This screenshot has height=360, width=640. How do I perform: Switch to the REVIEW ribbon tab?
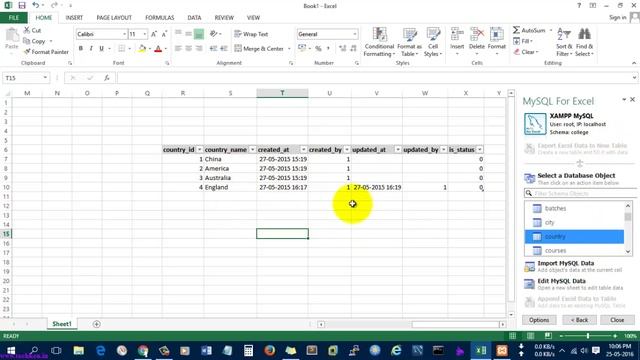[x=224, y=18]
